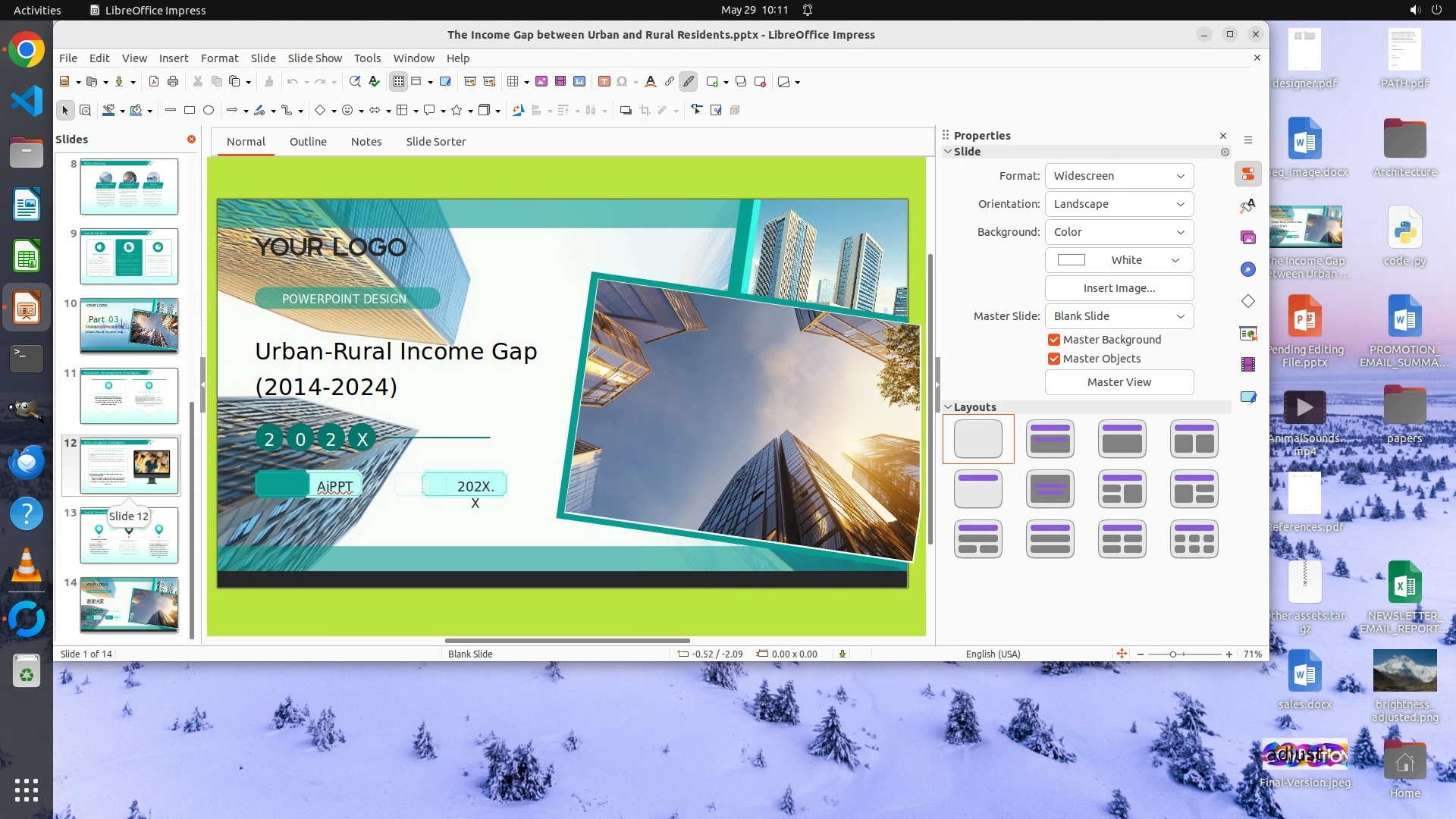Open the Orientation dropdown showing Landscape
The image size is (1456, 819).
point(1119,204)
